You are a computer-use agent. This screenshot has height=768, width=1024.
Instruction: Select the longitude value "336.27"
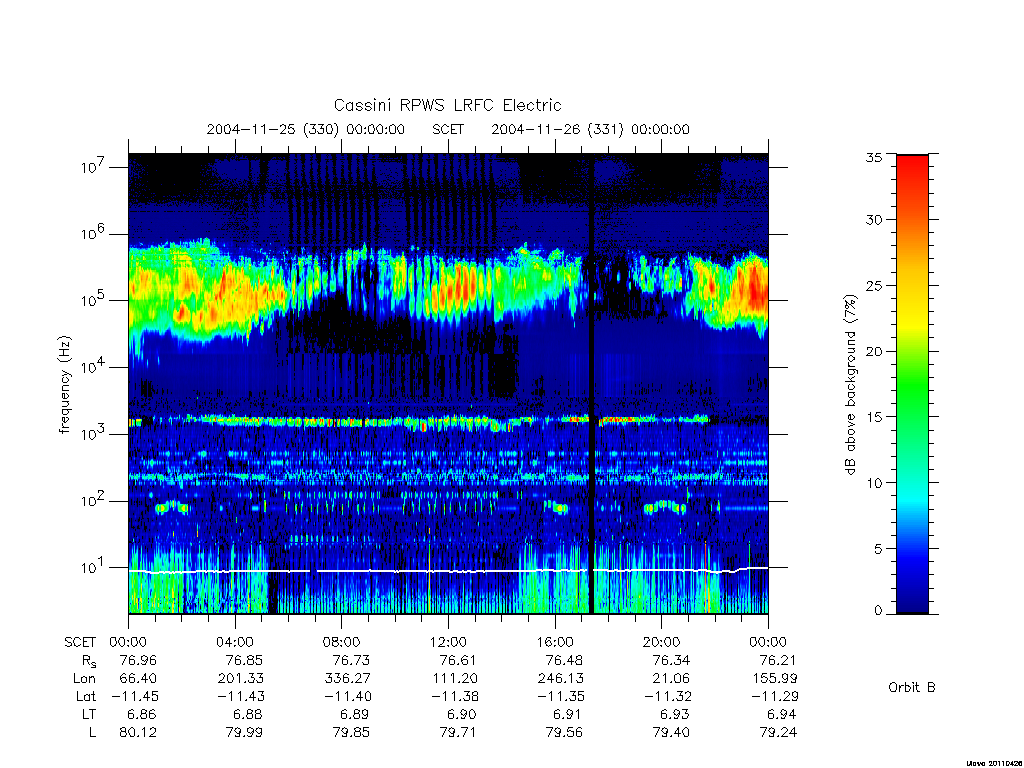(x=347, y=679)
